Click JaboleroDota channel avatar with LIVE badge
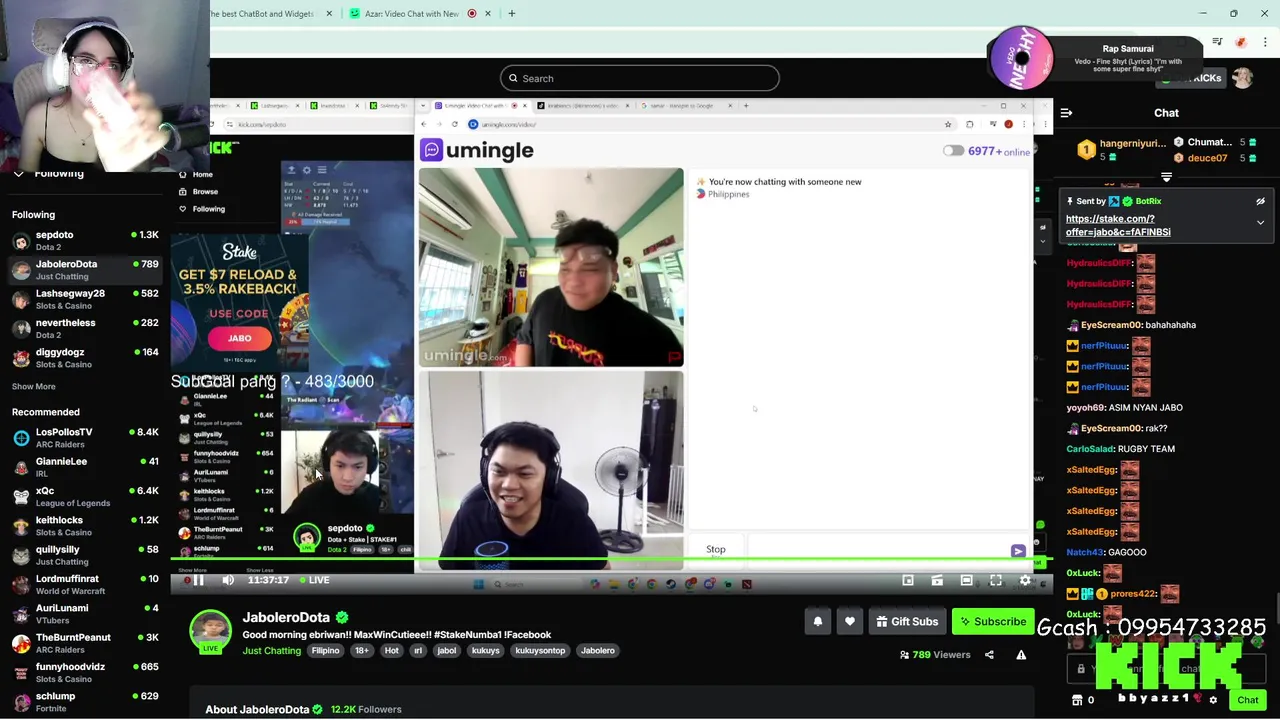The height and width of the screenshot is (720, 1280). (210, 631)
